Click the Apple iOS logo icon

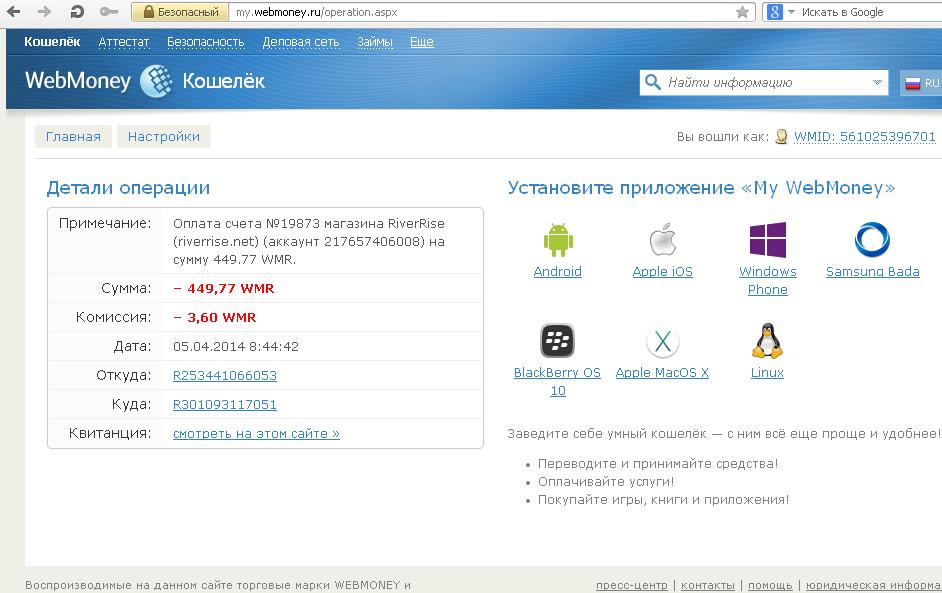tap(663, 240)
